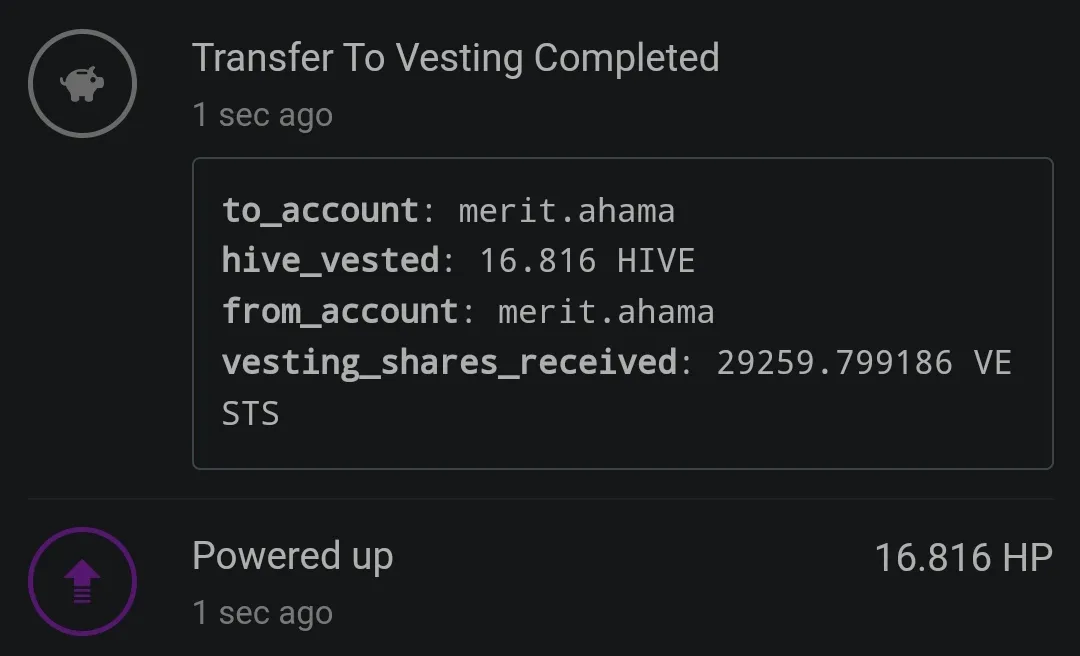Click the Powered up 1 sec ago timestamp

tap(262, 613)
